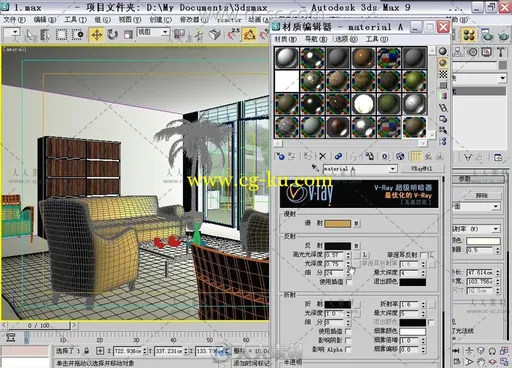Open 导航 menu in material editor
This screenshot has width=512, height=368.
click(x=316, y=39)
